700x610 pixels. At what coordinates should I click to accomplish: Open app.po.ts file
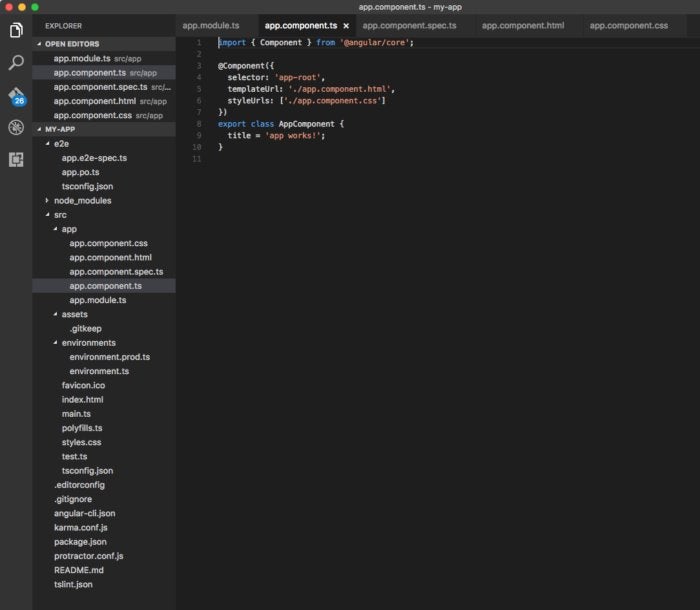104,172
